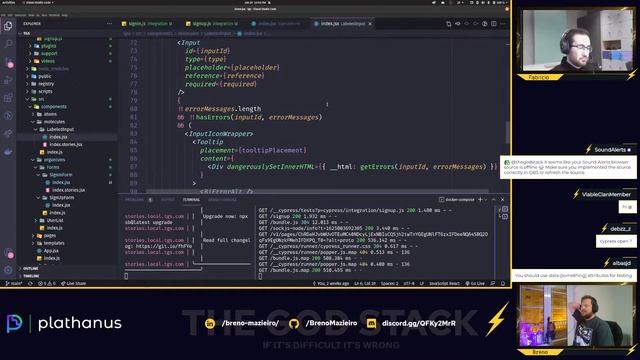640x360 pixels.
Task: Click the editor horizontal scrollbar
Action: click(317, 191)
